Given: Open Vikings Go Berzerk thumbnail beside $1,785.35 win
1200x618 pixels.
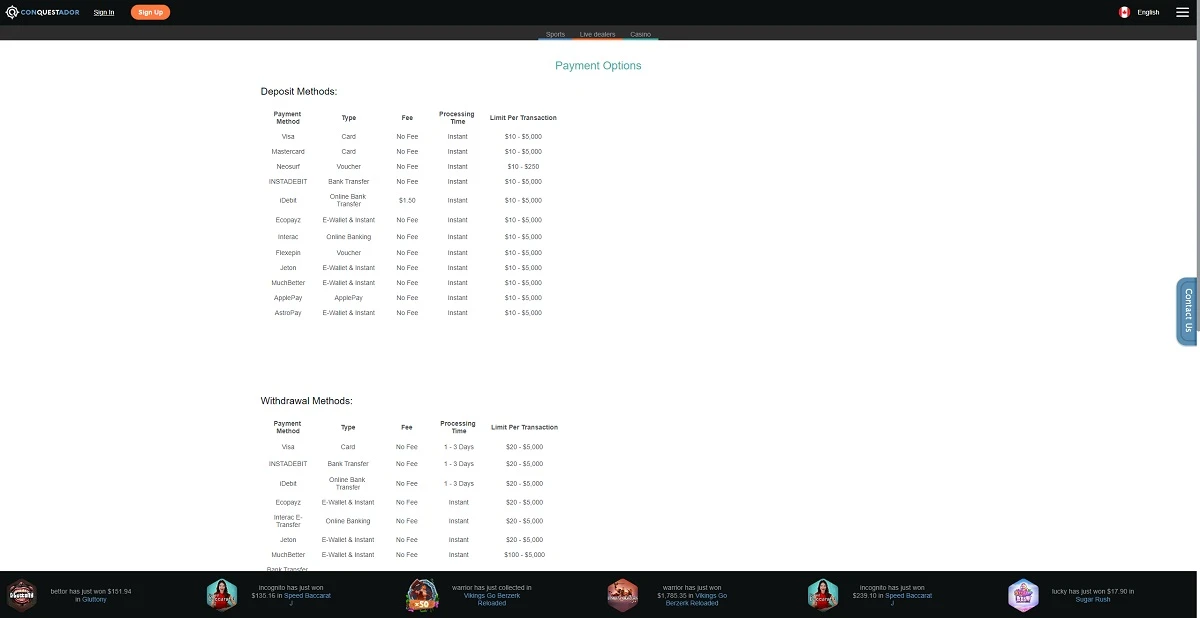Looking at the screenshot, I should click(622, 595).
